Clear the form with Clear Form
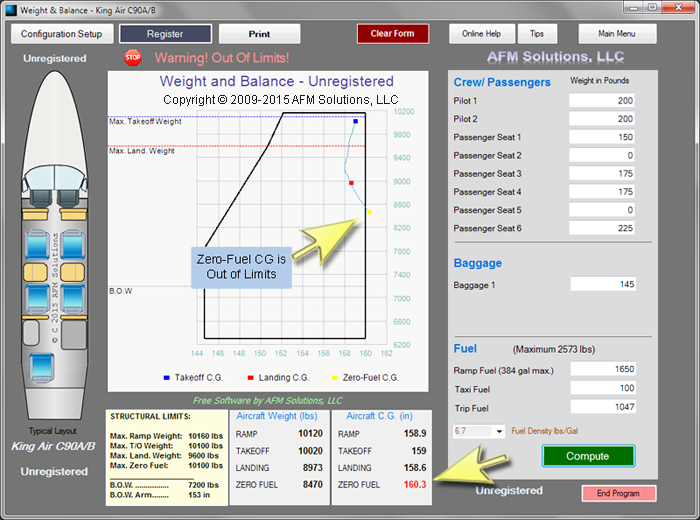Image resolution: width=700 pixels, height=520 pixels. tap(393, 33)
